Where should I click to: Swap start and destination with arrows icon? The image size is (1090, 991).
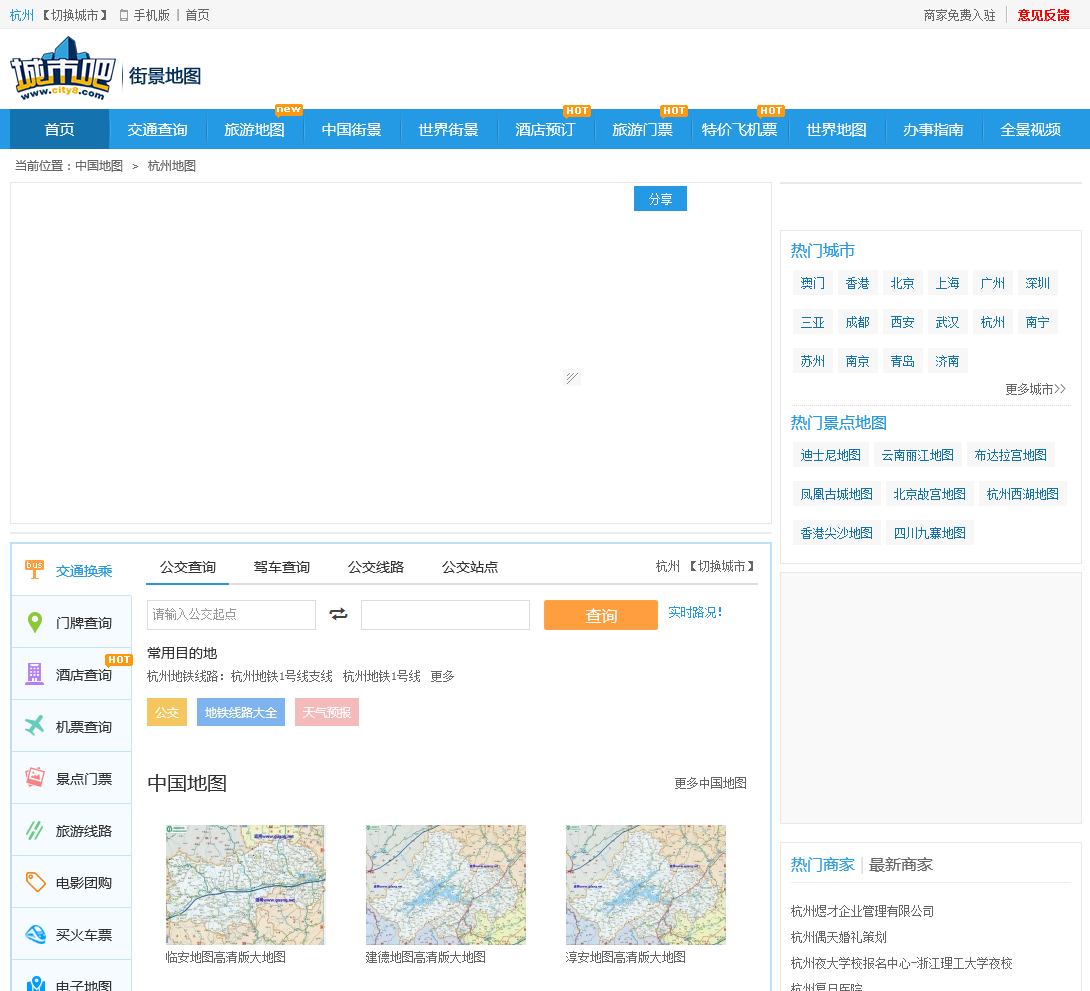coord(339,614)
